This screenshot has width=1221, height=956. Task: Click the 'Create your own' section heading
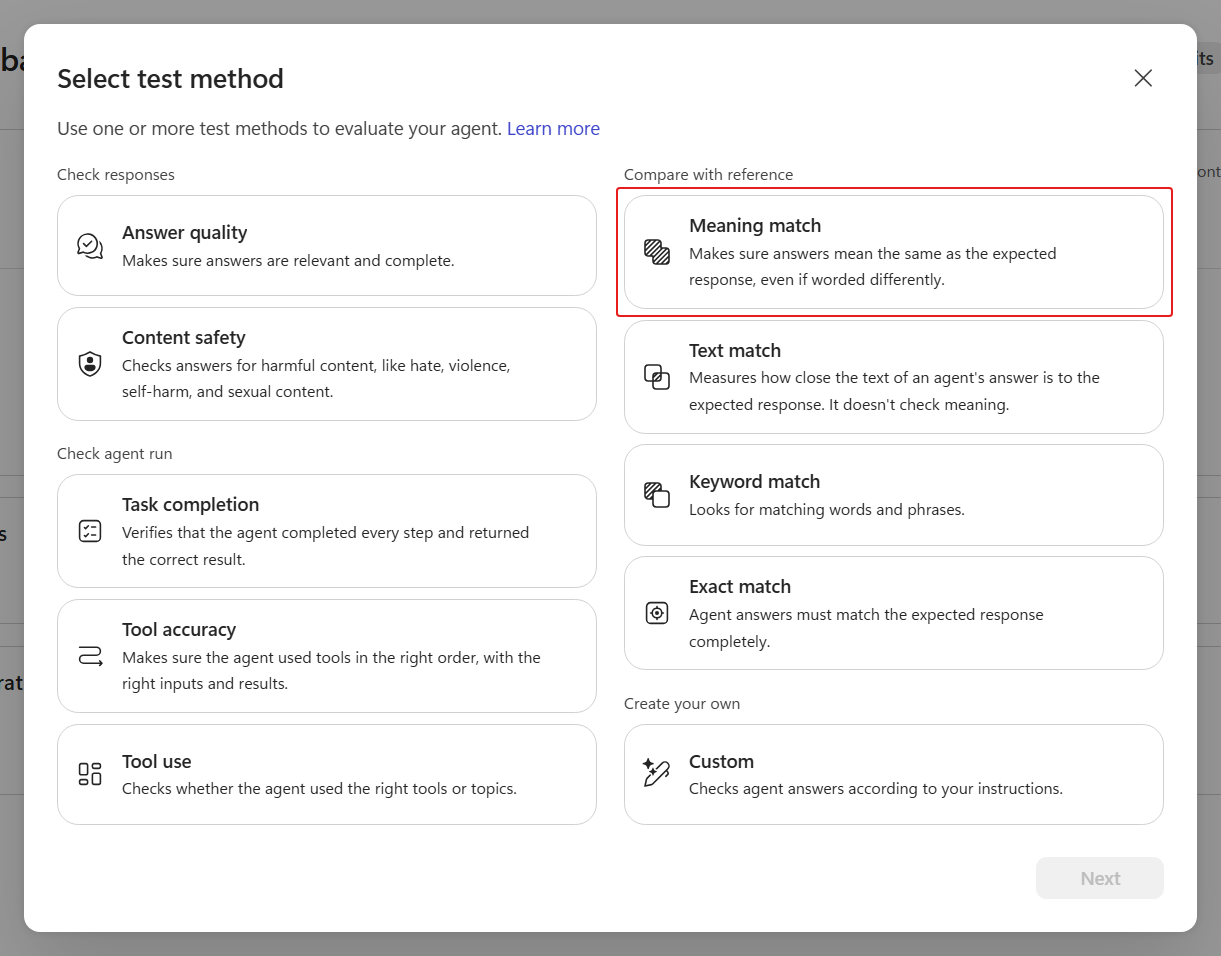point(682,704)
